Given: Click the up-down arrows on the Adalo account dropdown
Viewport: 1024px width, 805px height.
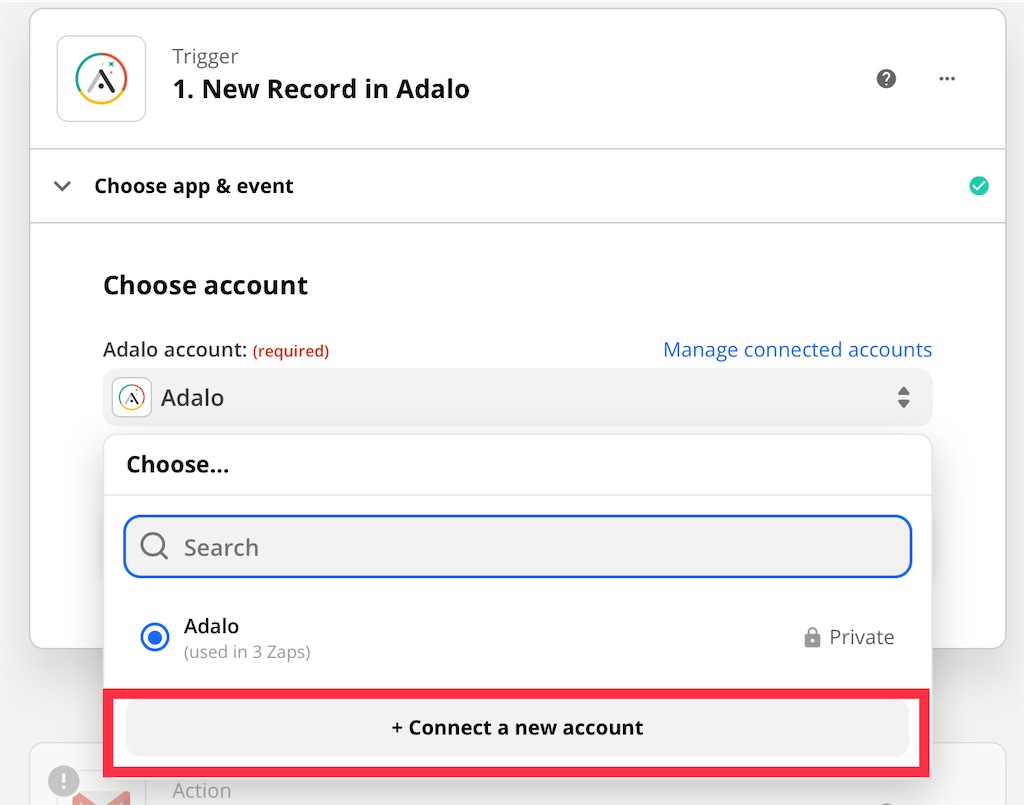Looking at the screenshot, I should [903, 397].
